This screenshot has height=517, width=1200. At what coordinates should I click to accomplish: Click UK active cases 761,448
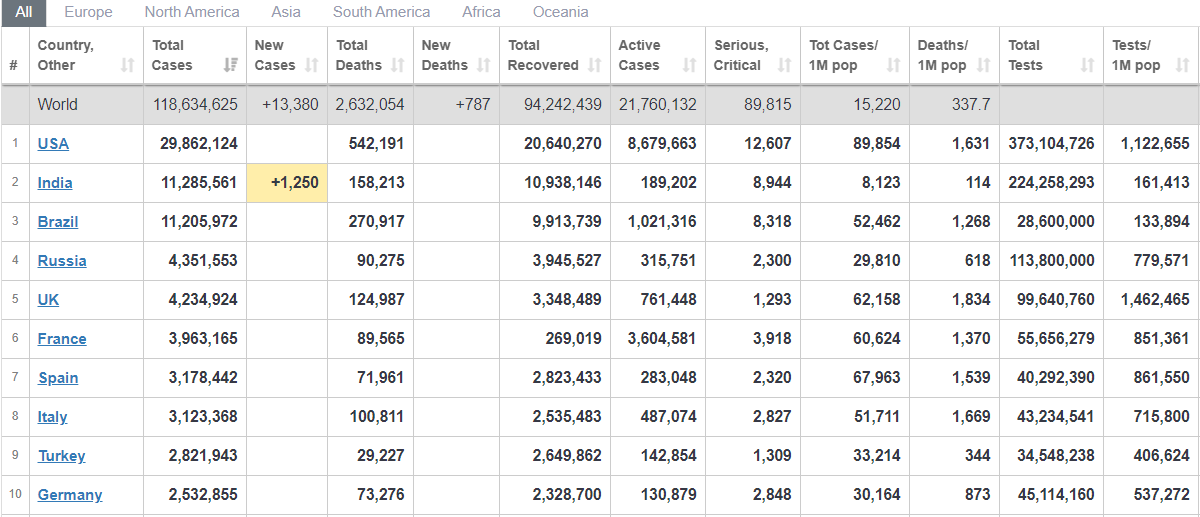(669, 299)
